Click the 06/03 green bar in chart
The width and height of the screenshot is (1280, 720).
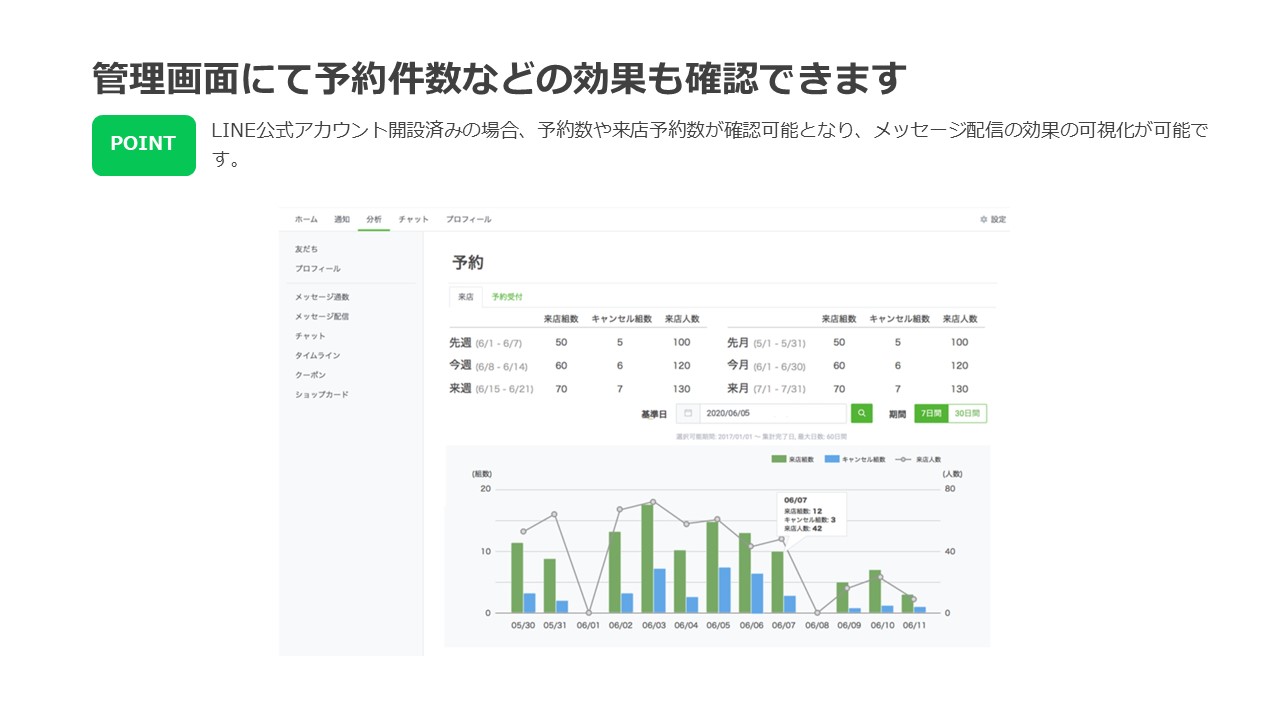(647, 558)
